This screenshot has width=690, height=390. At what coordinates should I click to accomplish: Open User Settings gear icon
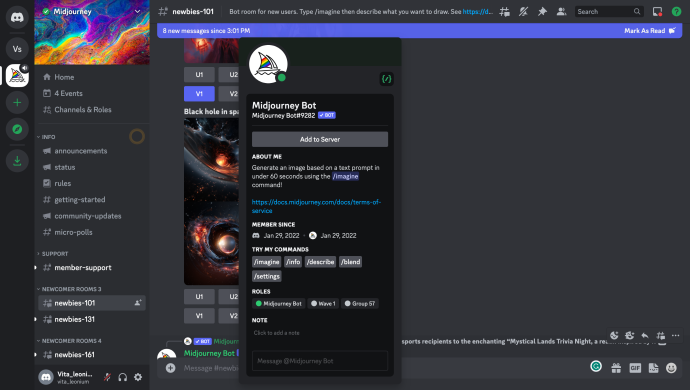138,377
